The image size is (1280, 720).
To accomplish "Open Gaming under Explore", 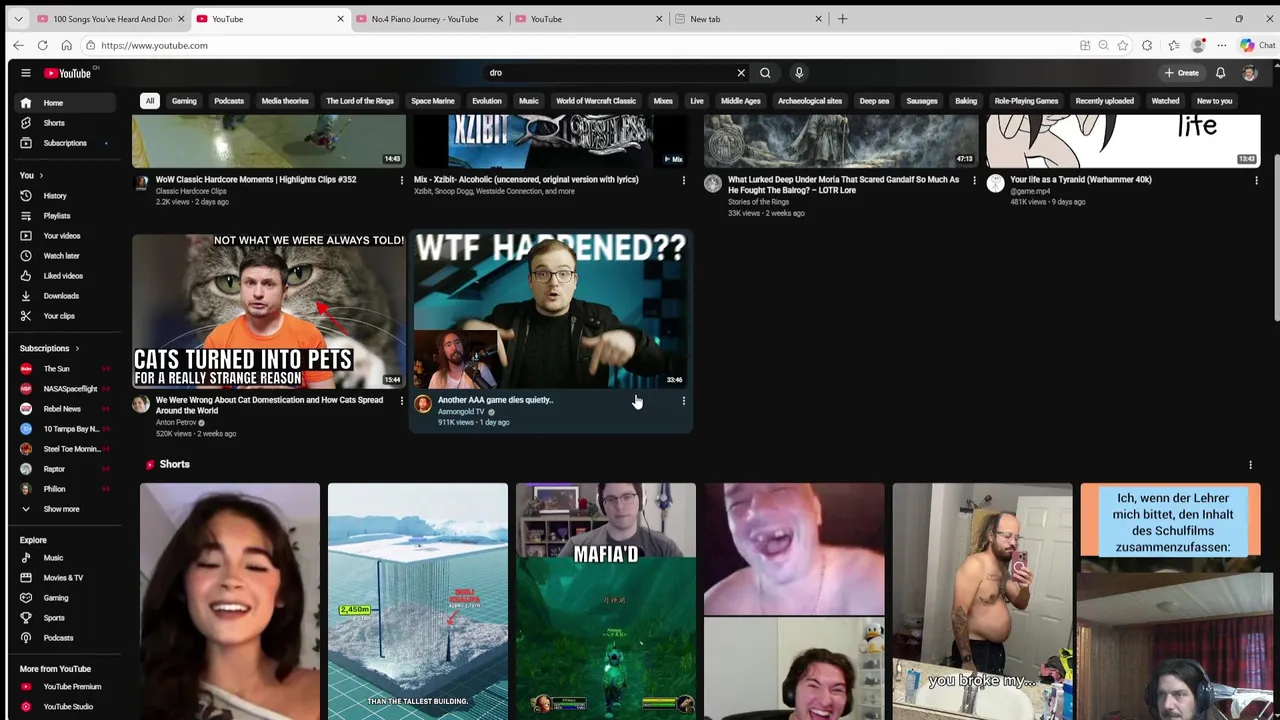I will [64, 598].
